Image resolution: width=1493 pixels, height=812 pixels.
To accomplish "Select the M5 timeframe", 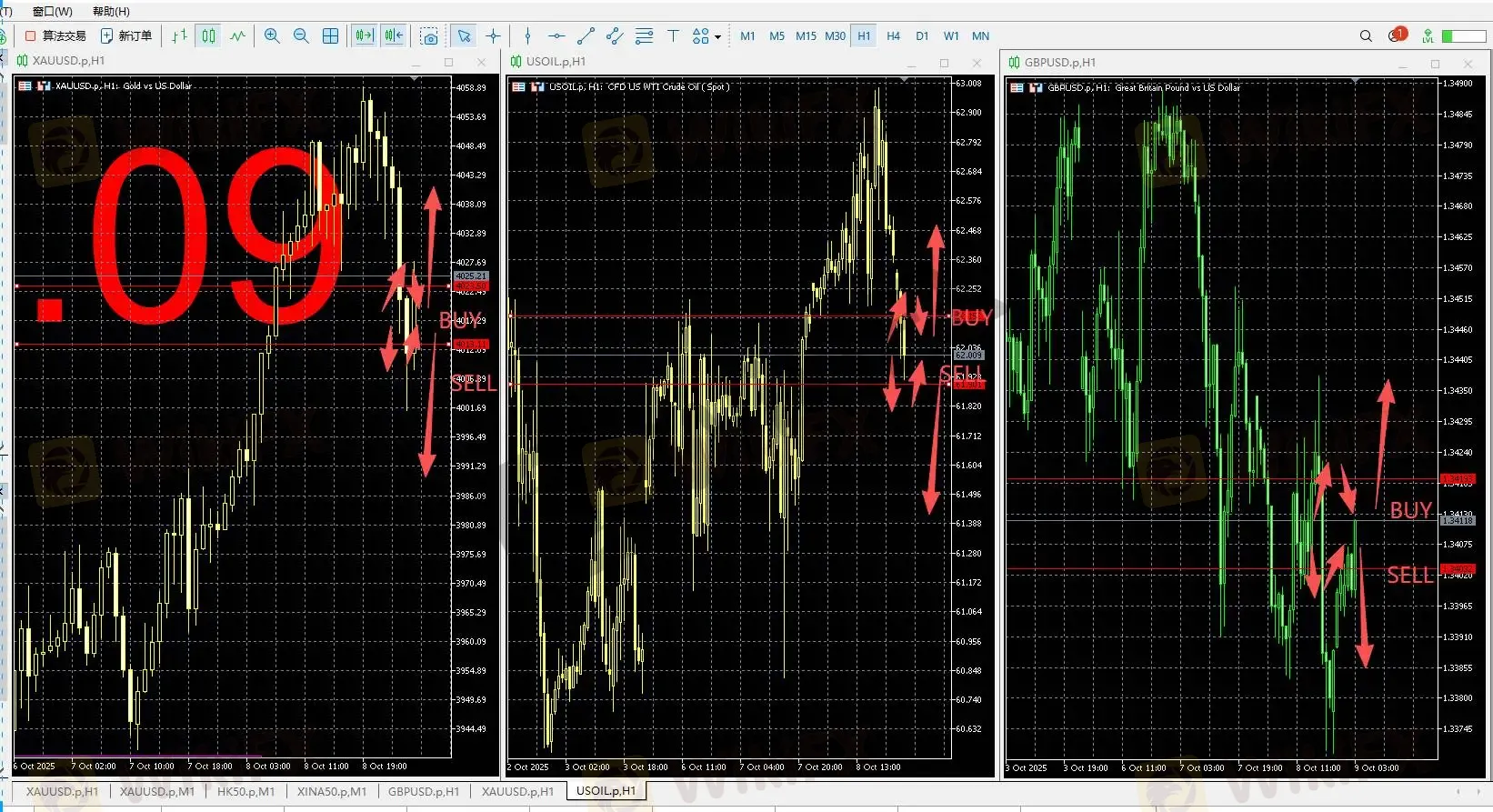I will pos(777,36).
